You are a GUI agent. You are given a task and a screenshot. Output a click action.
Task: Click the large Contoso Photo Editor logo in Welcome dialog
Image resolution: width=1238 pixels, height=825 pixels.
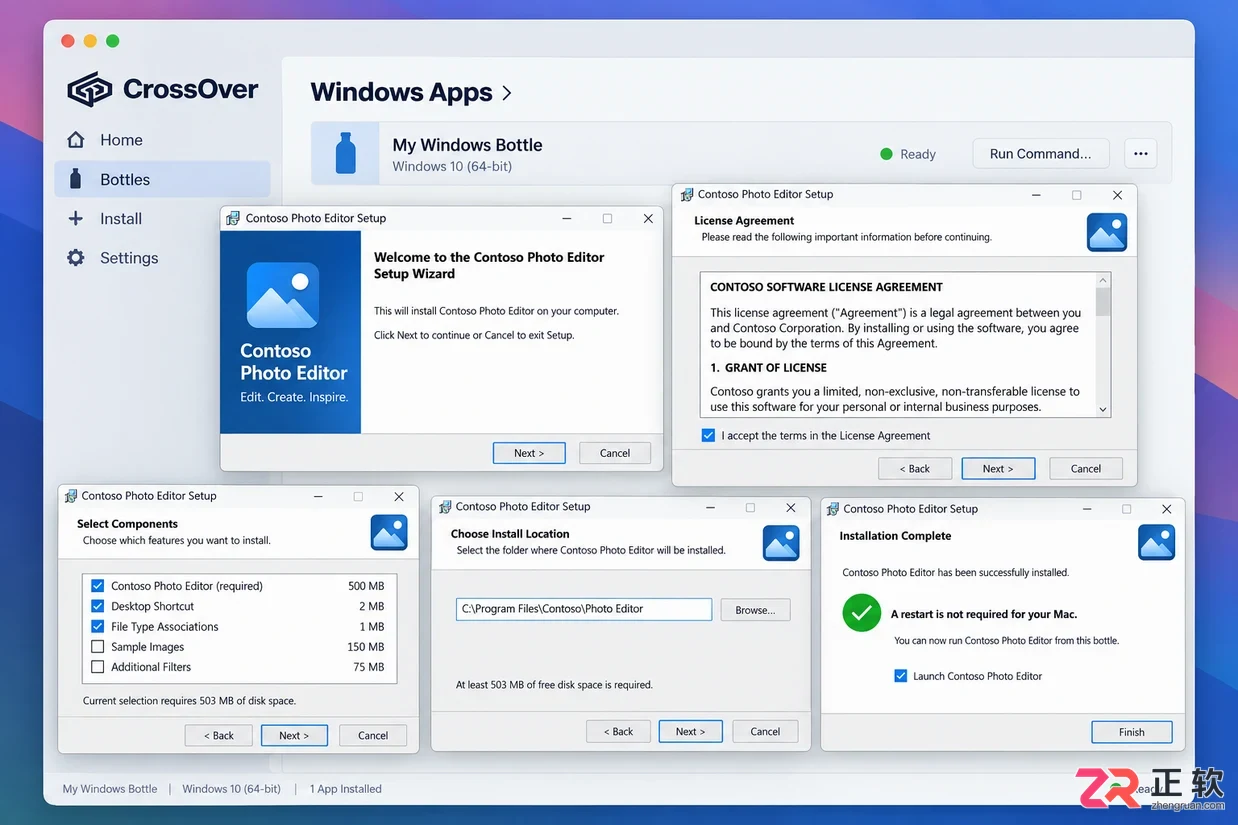pyautogui.click(x=283, y=296)
